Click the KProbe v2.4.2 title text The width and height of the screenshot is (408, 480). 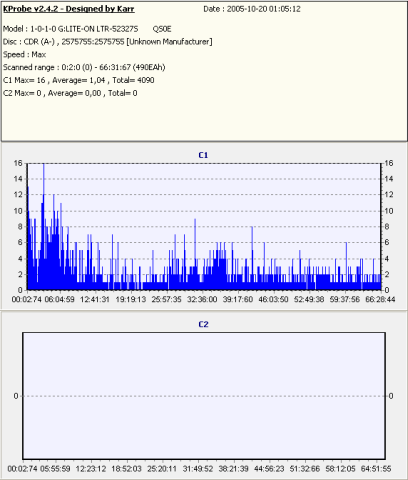(x=69, y=9)
